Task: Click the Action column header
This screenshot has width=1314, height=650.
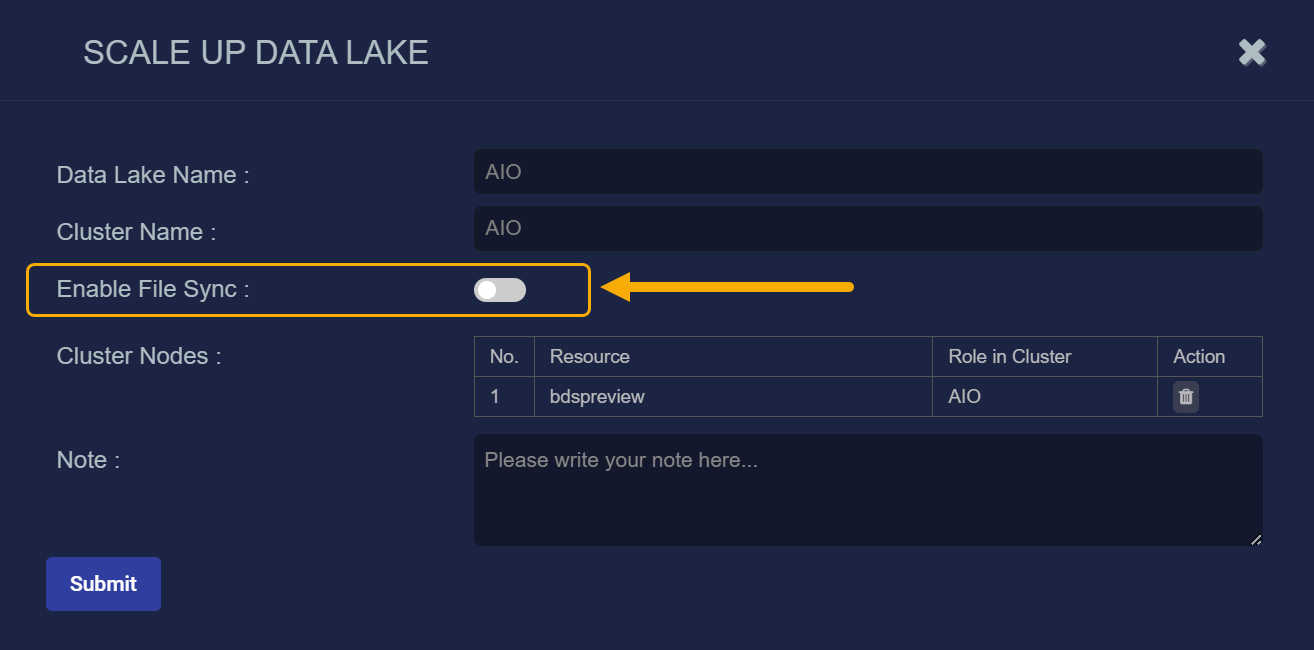Action: pyautogui.click(x=1199, y=357)
